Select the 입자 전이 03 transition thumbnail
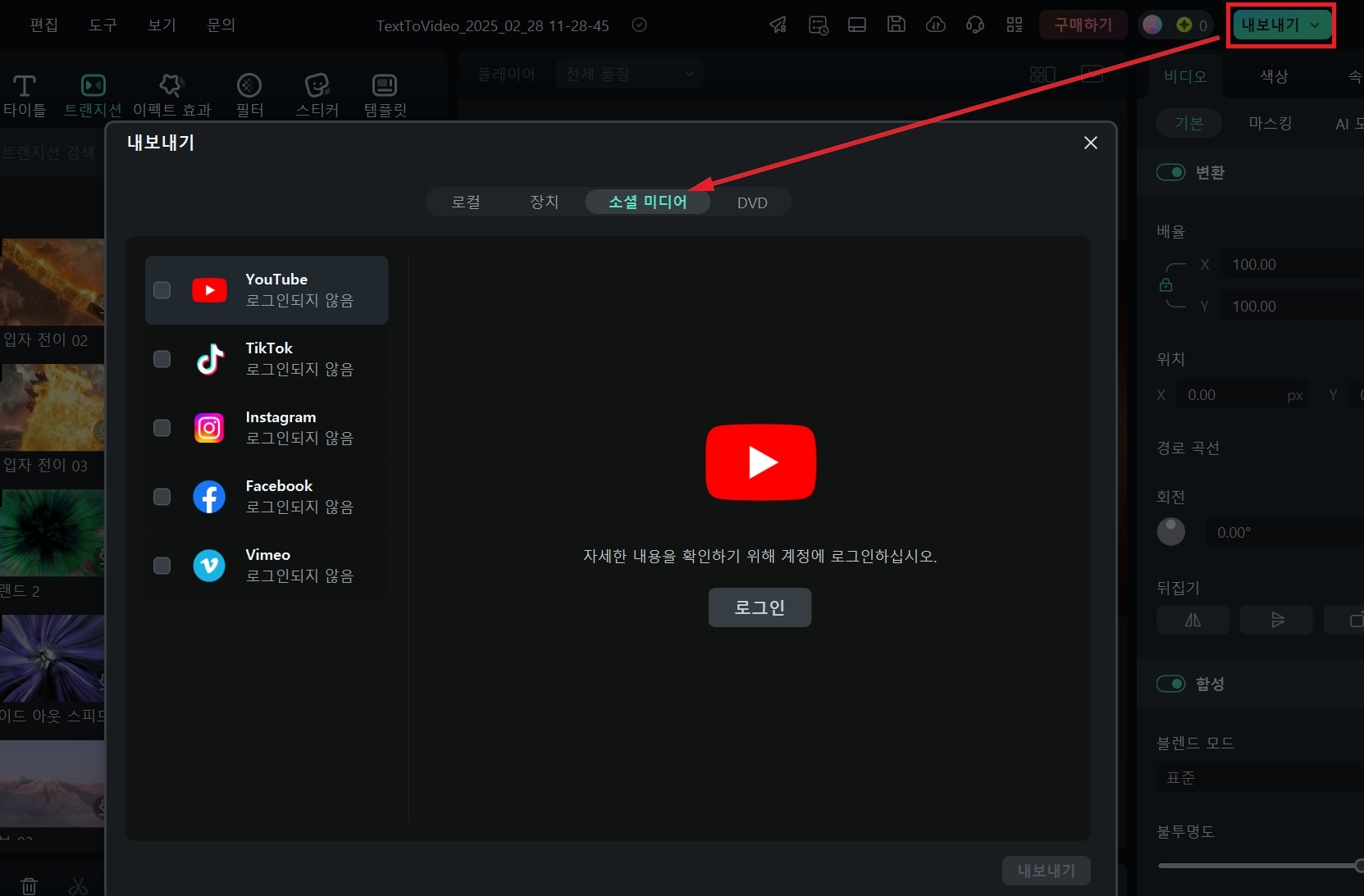Image resolution: width=1364 pixels, height=896 pixels. (x=52, y=407)
